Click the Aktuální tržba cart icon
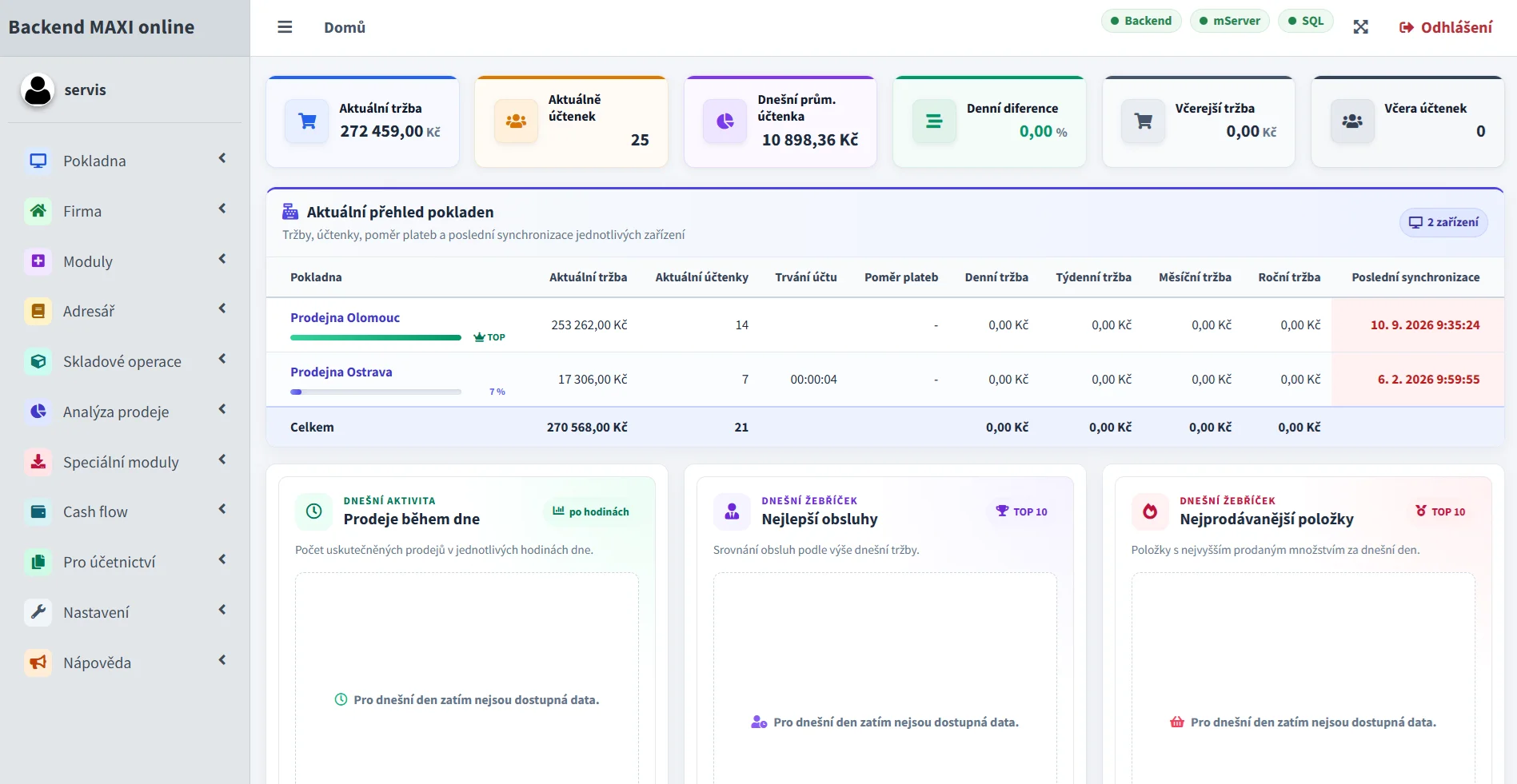Screen dimensions: 1517x784 [306, 121]
